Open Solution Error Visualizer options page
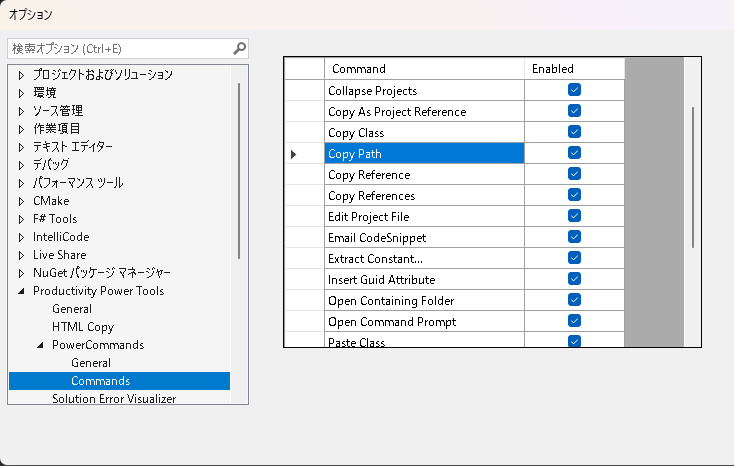The height and width of the screenshot is (468, 737). click(114, 399)
